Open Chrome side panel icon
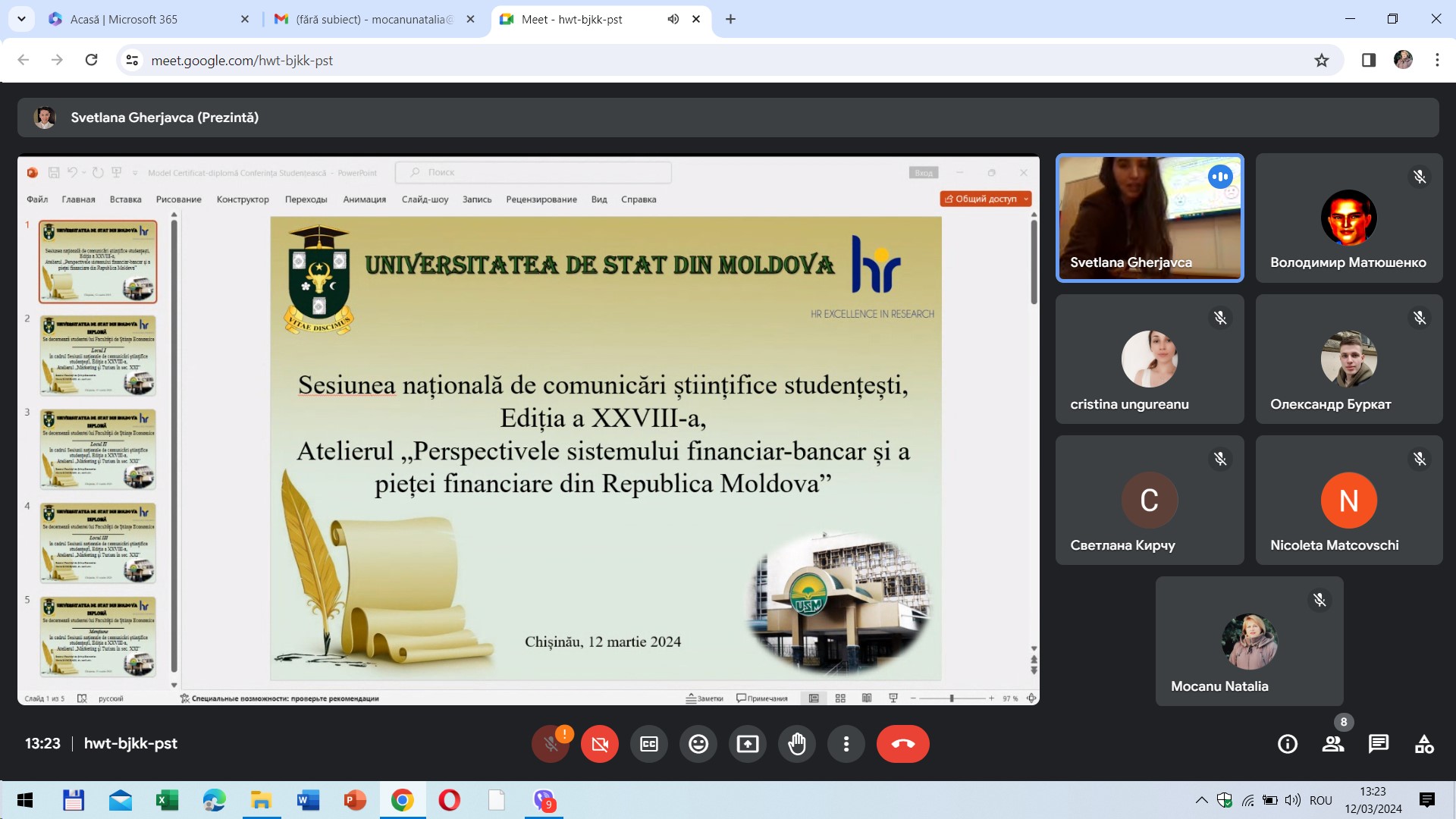The width and height of the screenshot is (1456, 819). (1369, 60)
